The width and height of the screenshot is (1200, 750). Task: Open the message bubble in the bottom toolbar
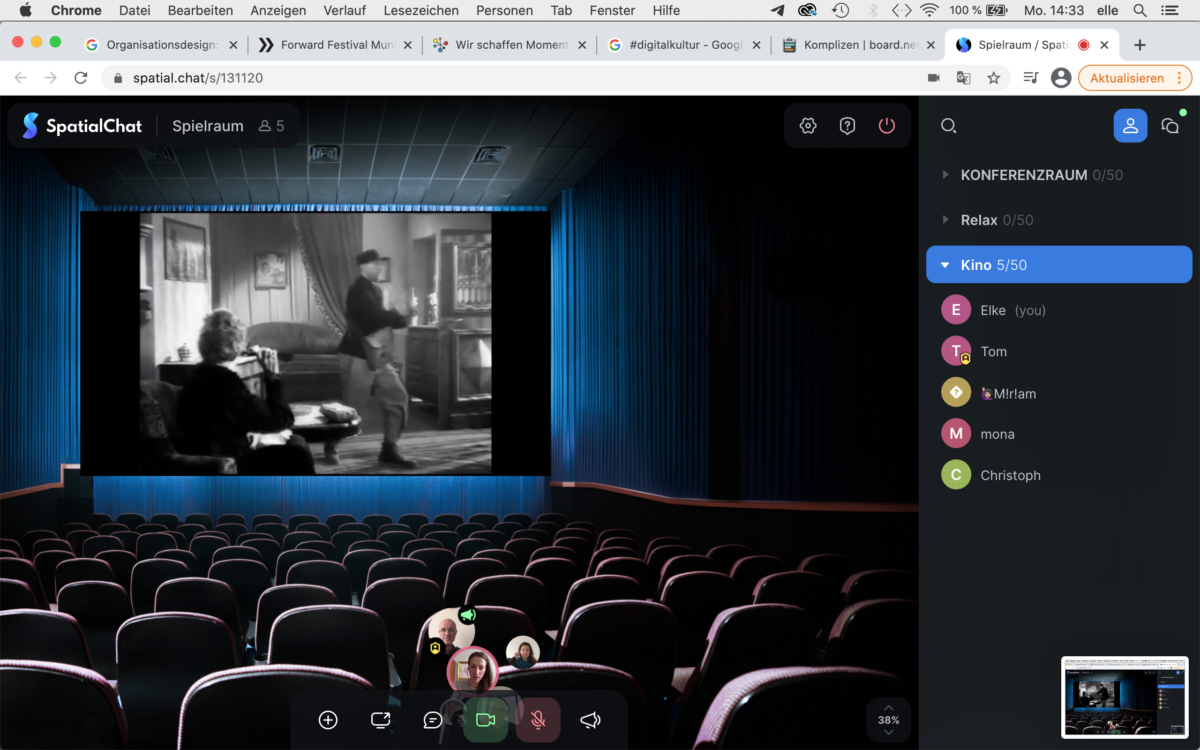432,720
